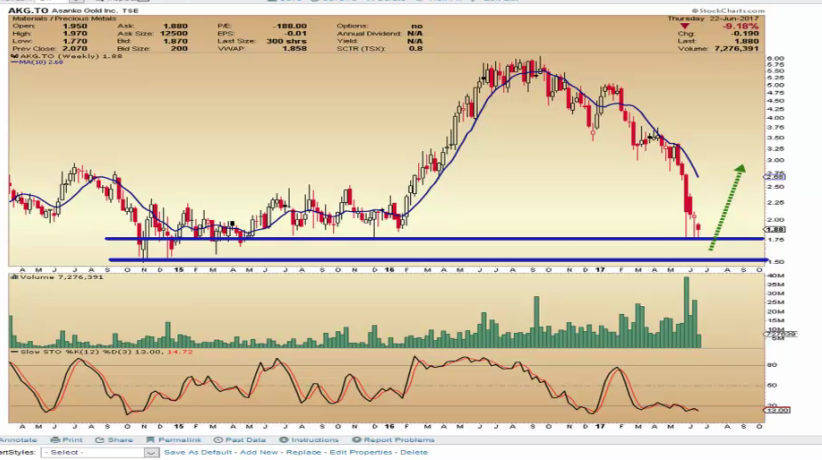This screenshot has height=460, width=822.
Task: Click the AKG.TO ticker symbol heading
Action: tap(28, 10)
